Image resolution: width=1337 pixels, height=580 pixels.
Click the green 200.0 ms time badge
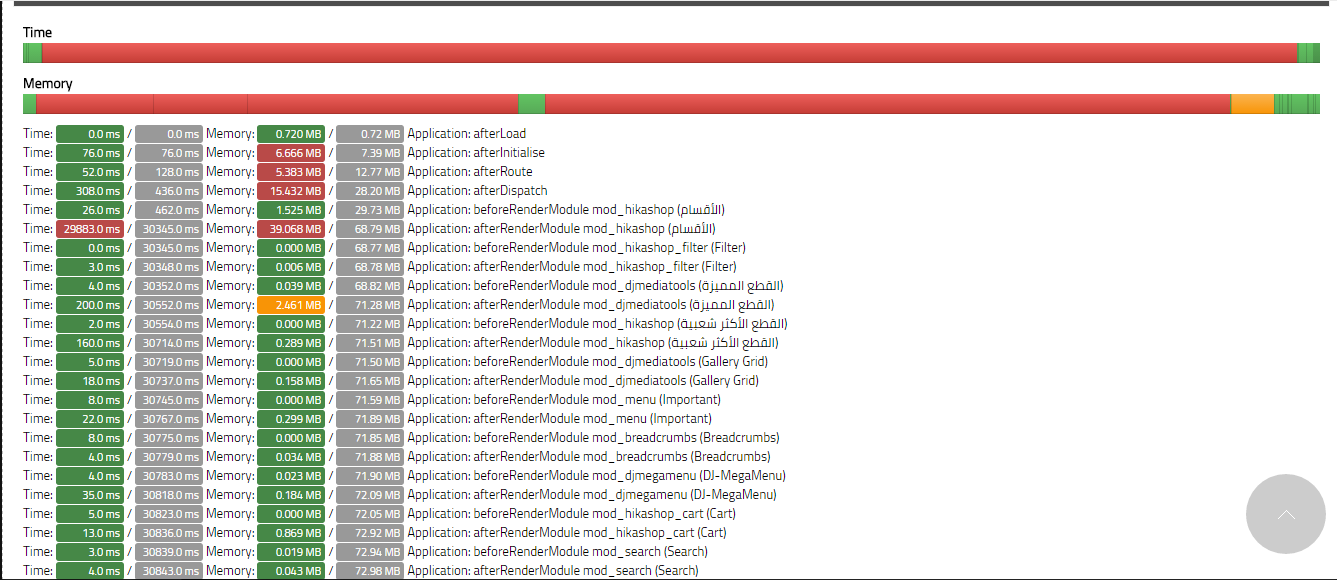[90, 305]
